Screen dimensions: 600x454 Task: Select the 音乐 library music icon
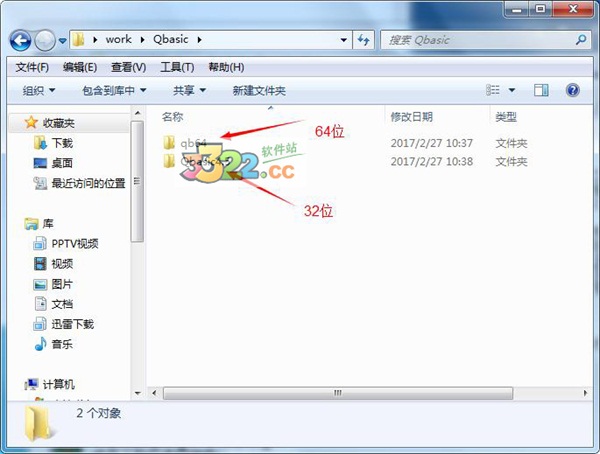click(x=41, y=344)
